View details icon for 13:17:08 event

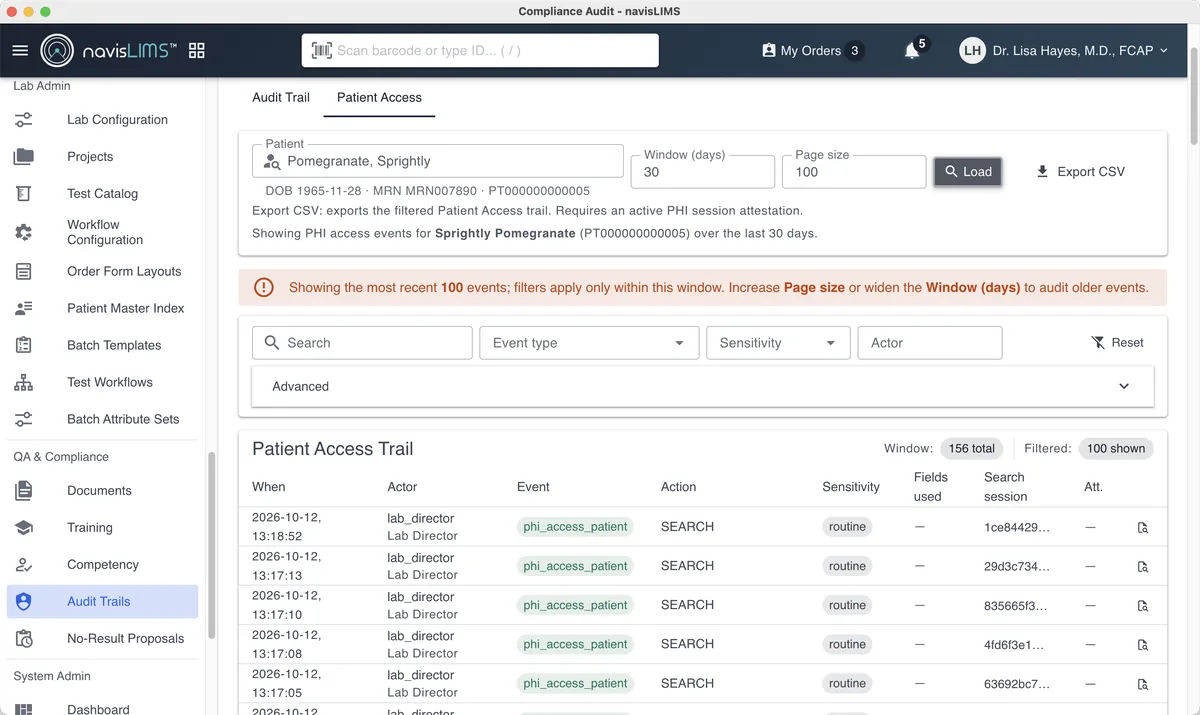(1143, 645)
